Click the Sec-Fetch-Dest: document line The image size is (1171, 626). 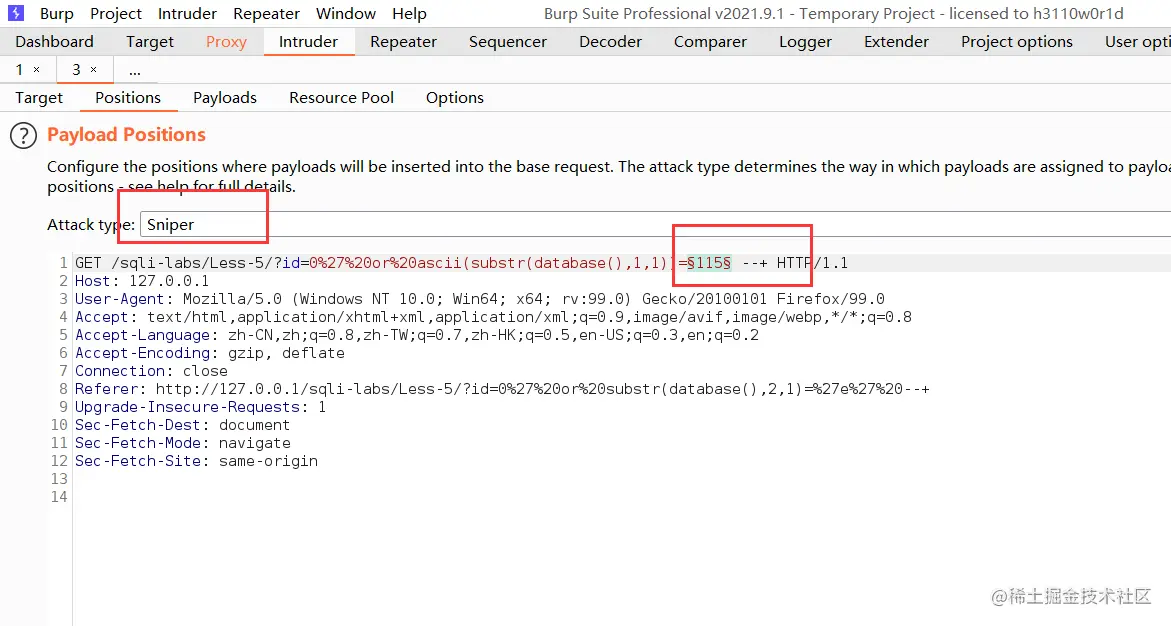pos(182,424)
